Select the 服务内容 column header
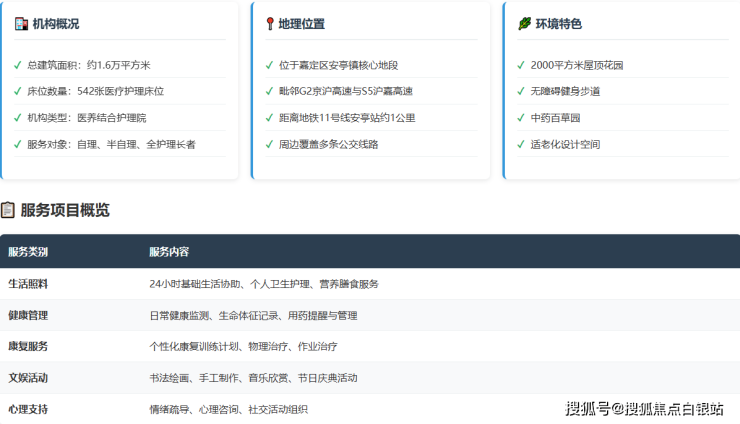 (x=169, y=252)
